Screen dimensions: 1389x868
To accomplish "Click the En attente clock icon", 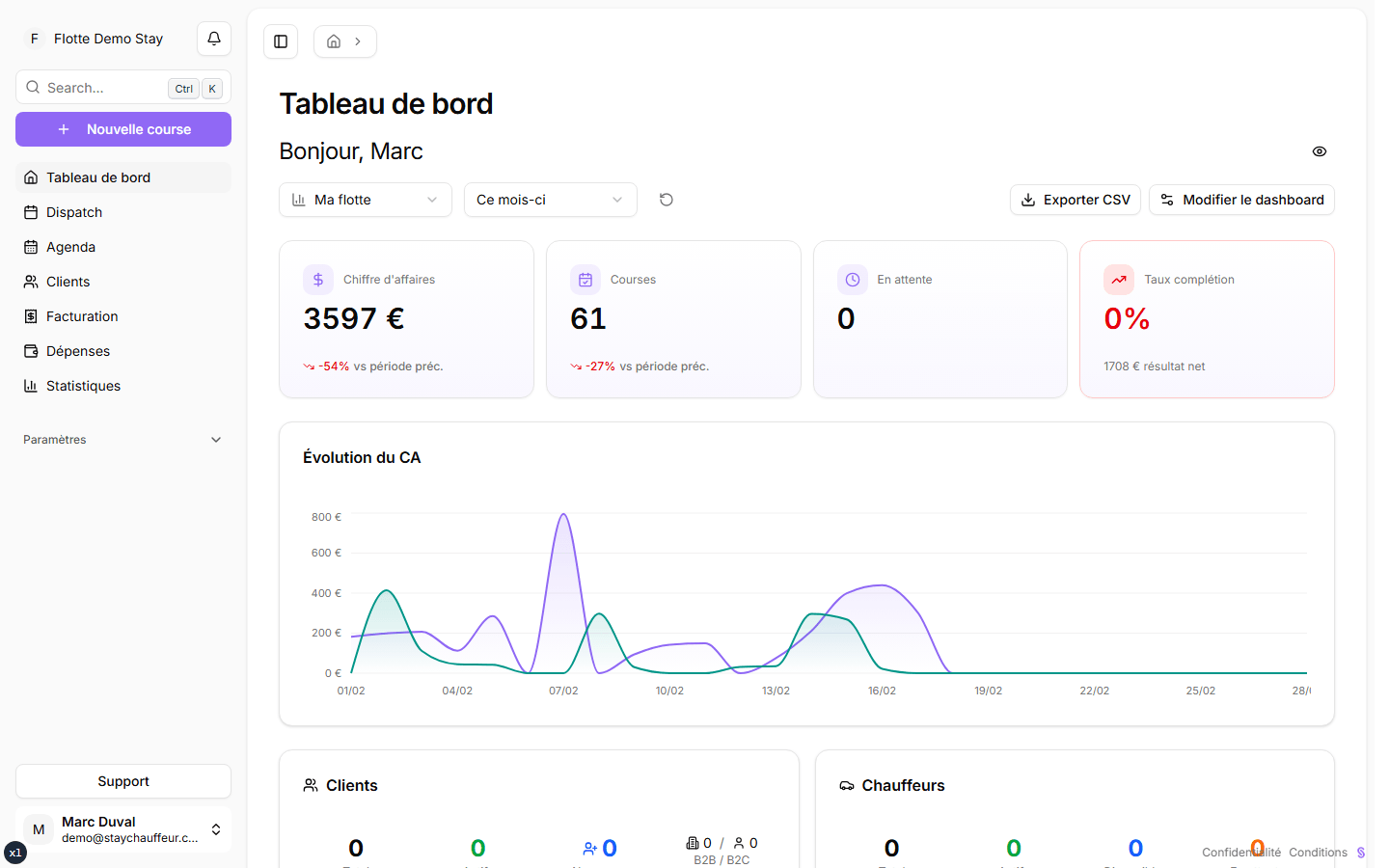I will pyautogui.click(x=853, y=280).
